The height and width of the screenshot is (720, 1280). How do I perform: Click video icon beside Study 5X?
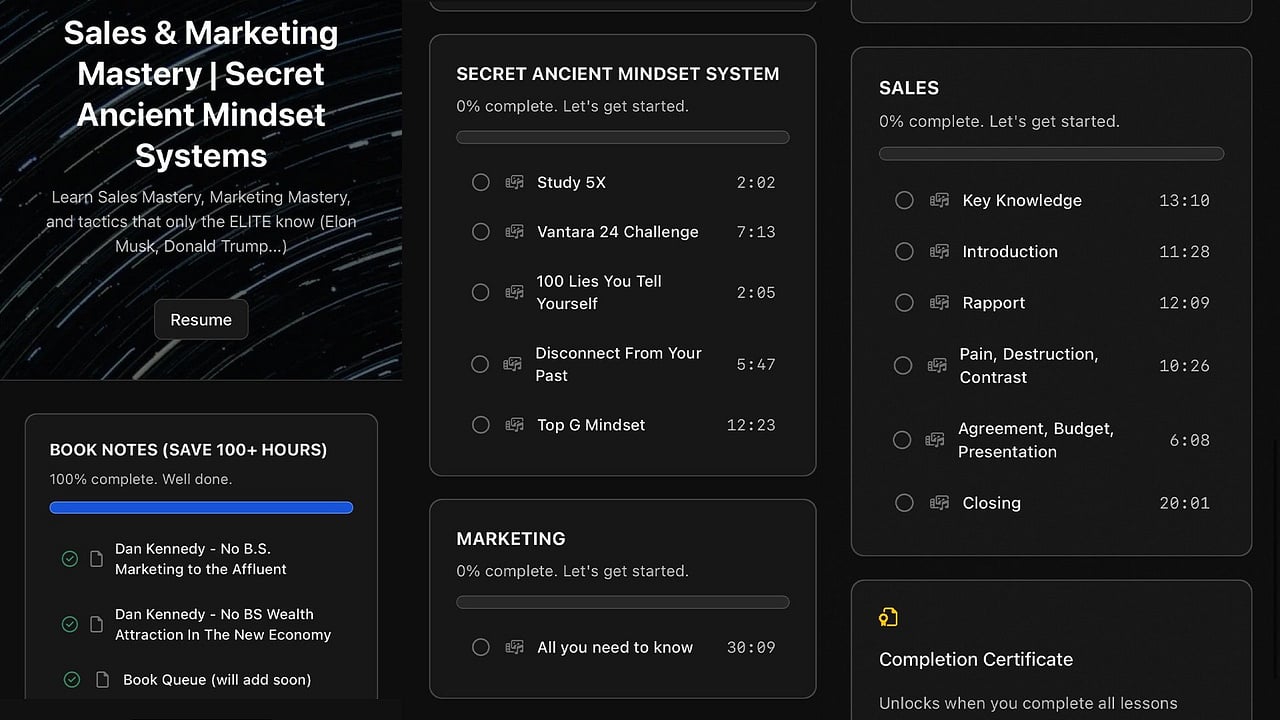(514, 182)
